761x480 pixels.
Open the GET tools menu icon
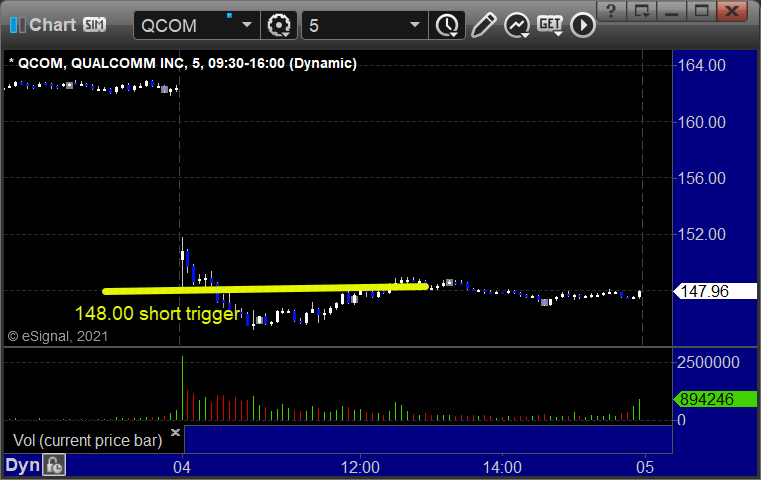[550, 25]
